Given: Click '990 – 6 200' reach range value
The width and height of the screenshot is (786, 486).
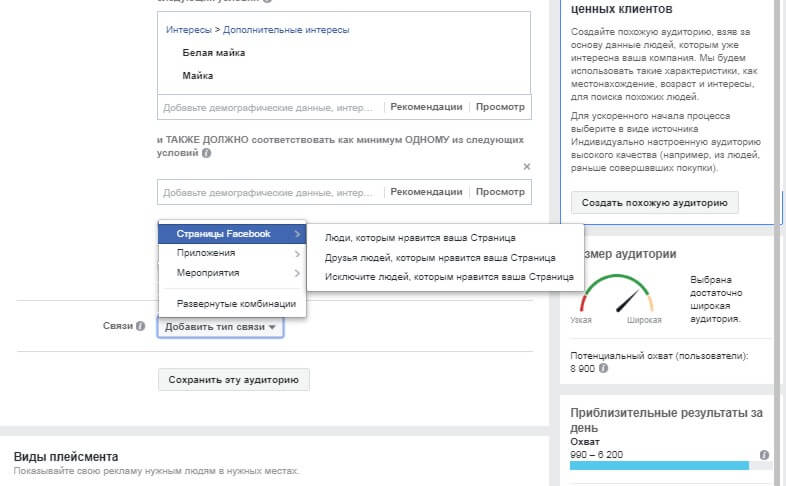Looking at the screenshot, I should (x=597, y=455).
